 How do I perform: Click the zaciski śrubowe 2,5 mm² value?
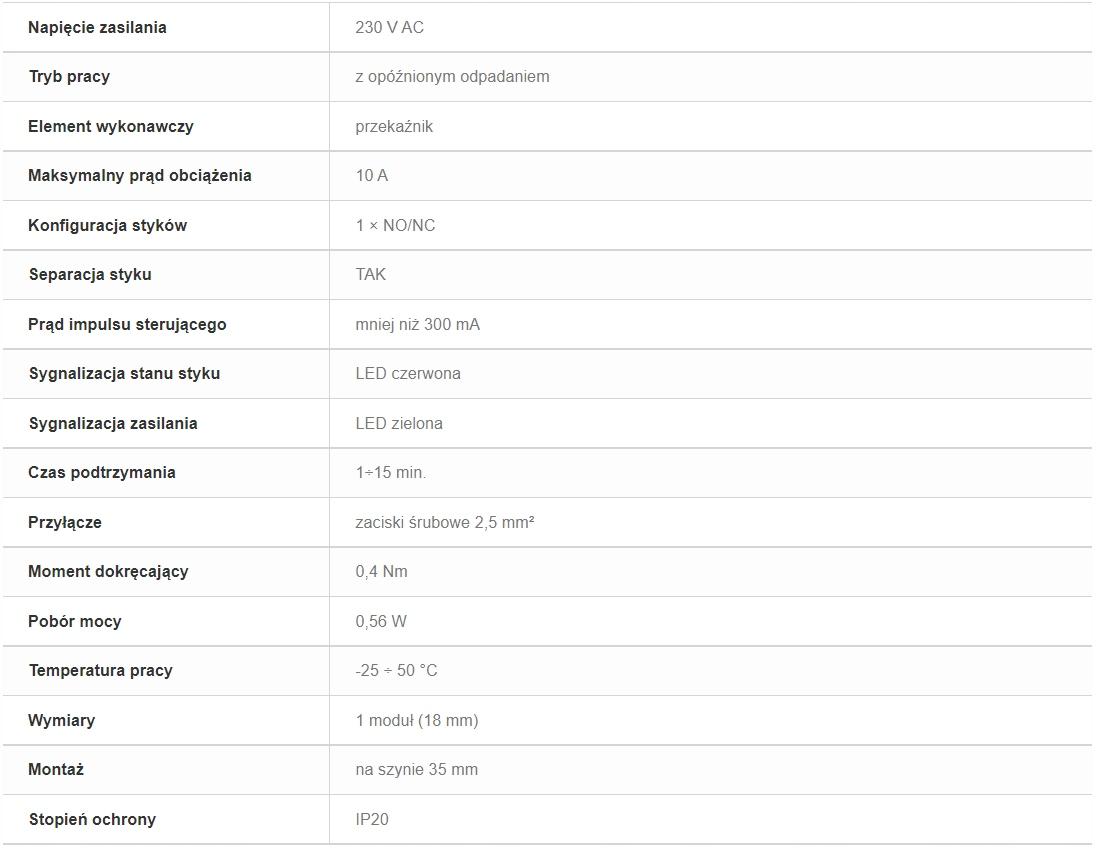[x=445, y=522]
